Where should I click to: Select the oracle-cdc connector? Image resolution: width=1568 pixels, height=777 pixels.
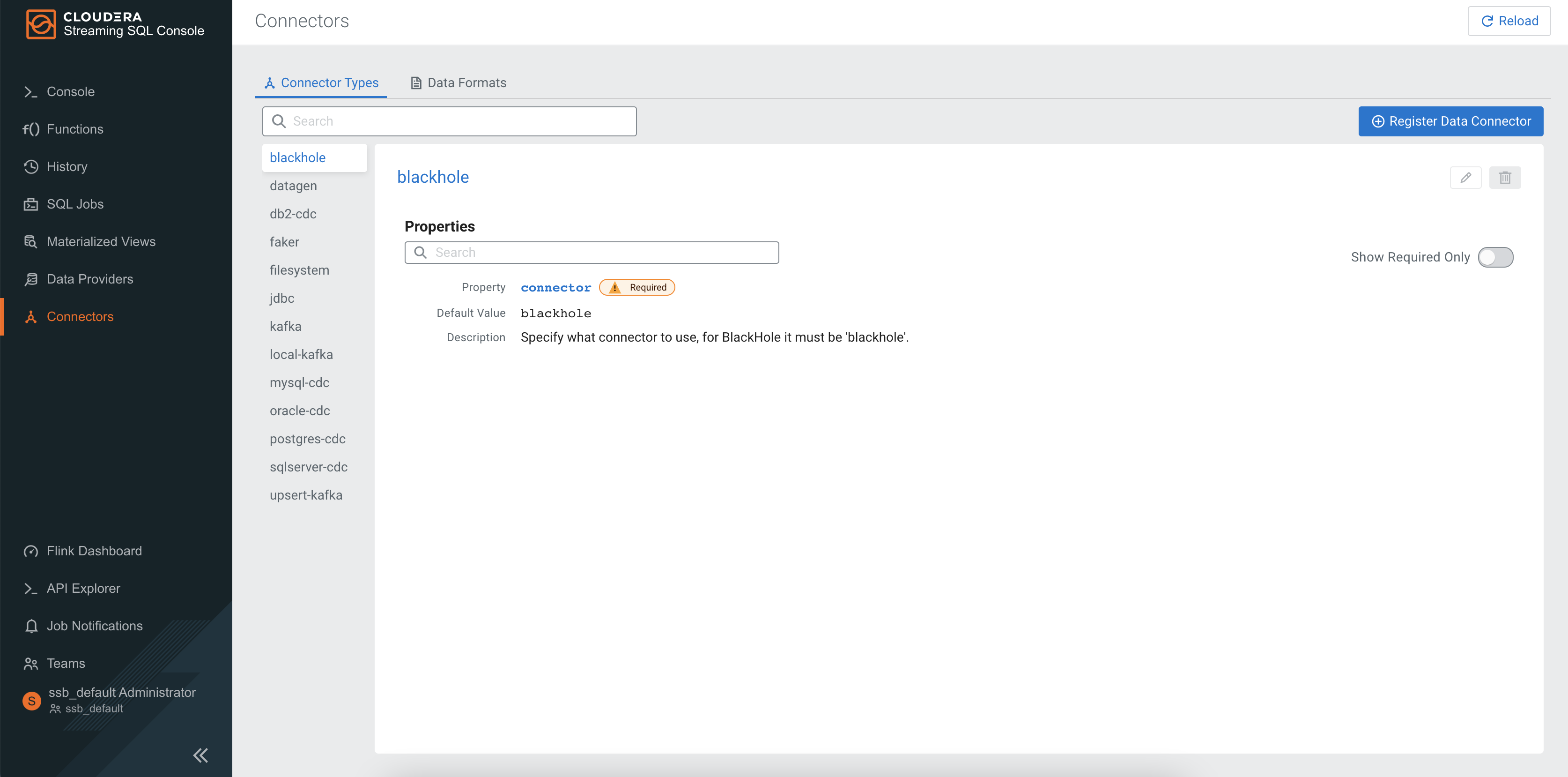coord(314,411)
